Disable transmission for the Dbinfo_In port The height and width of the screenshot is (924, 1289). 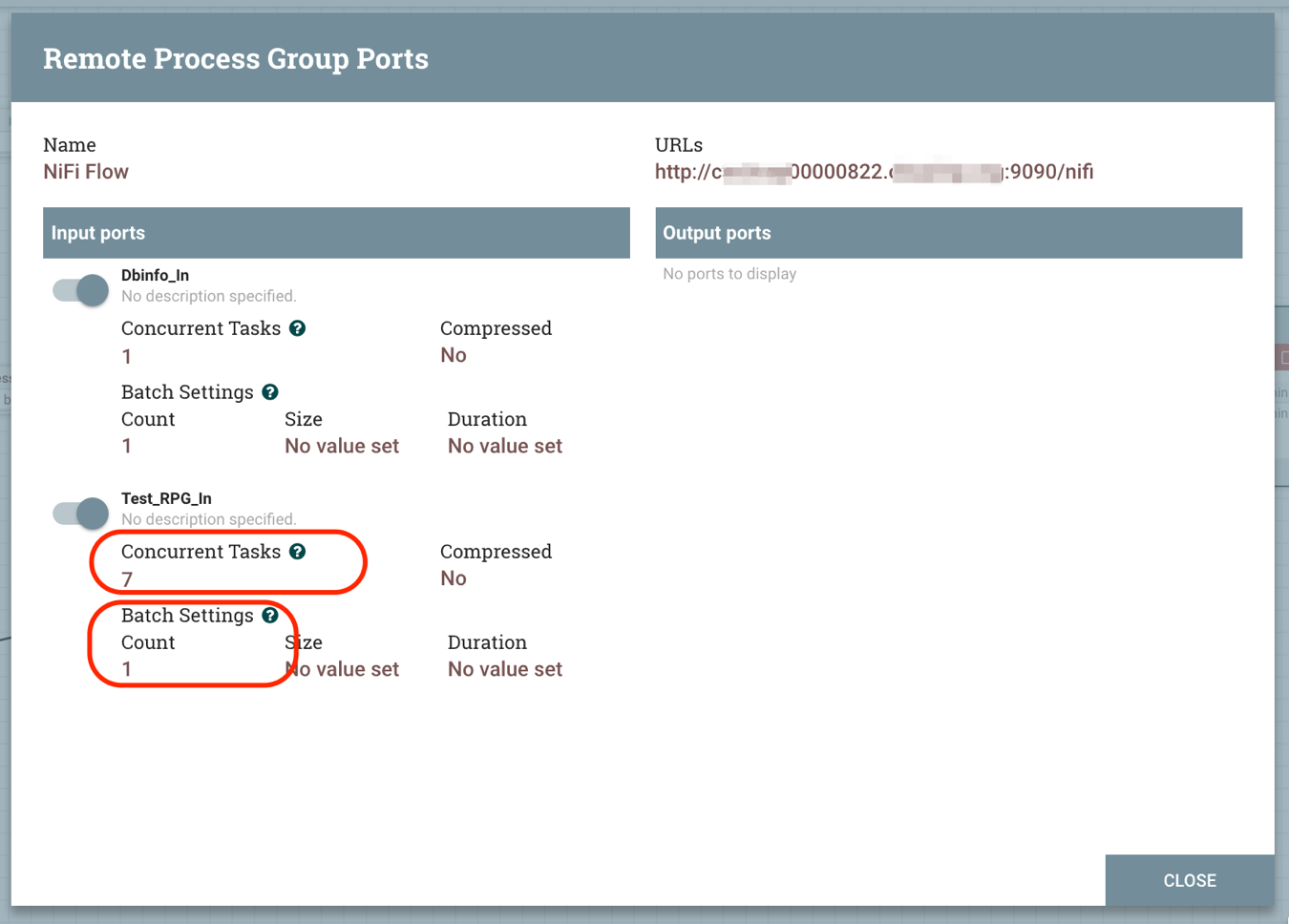(77, 289)
